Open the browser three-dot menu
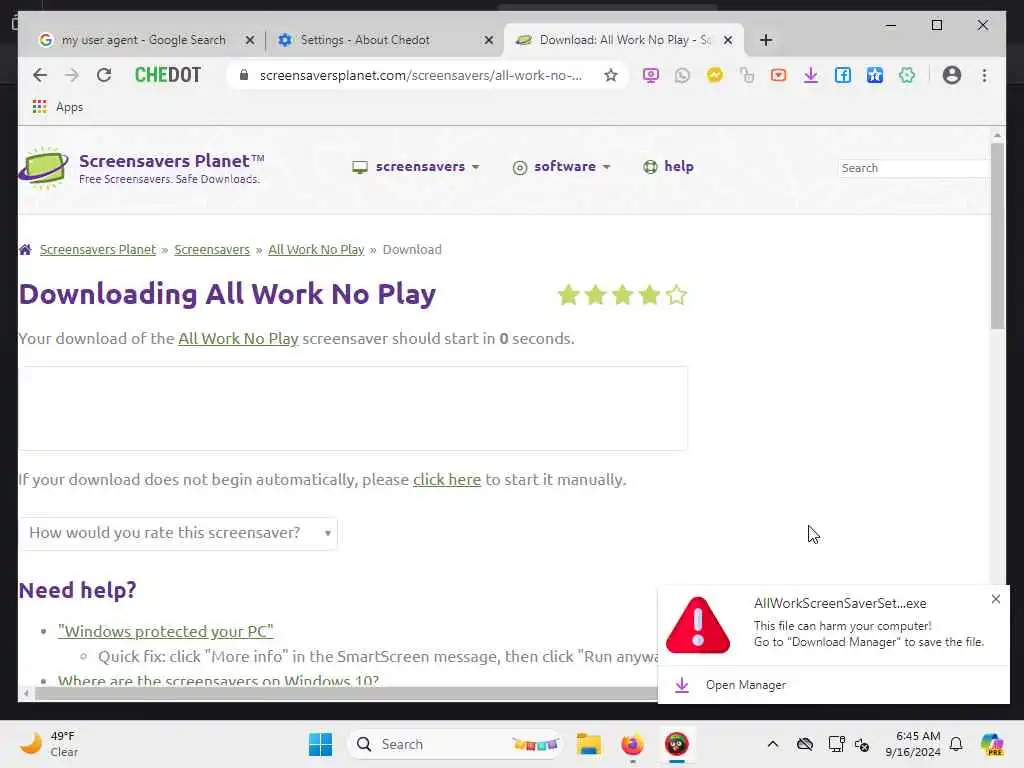The height and width of the screenshot is (768, 1024). click(984, 75)
